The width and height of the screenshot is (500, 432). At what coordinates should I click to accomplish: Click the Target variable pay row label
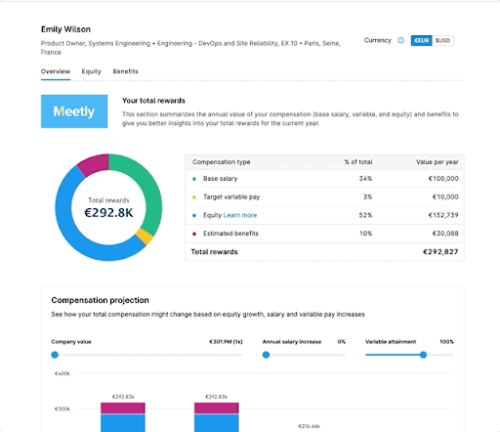[232, 197]
